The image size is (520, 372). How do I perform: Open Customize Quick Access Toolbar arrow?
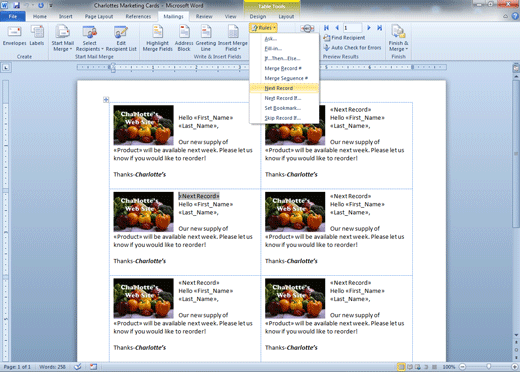point(51,5)
